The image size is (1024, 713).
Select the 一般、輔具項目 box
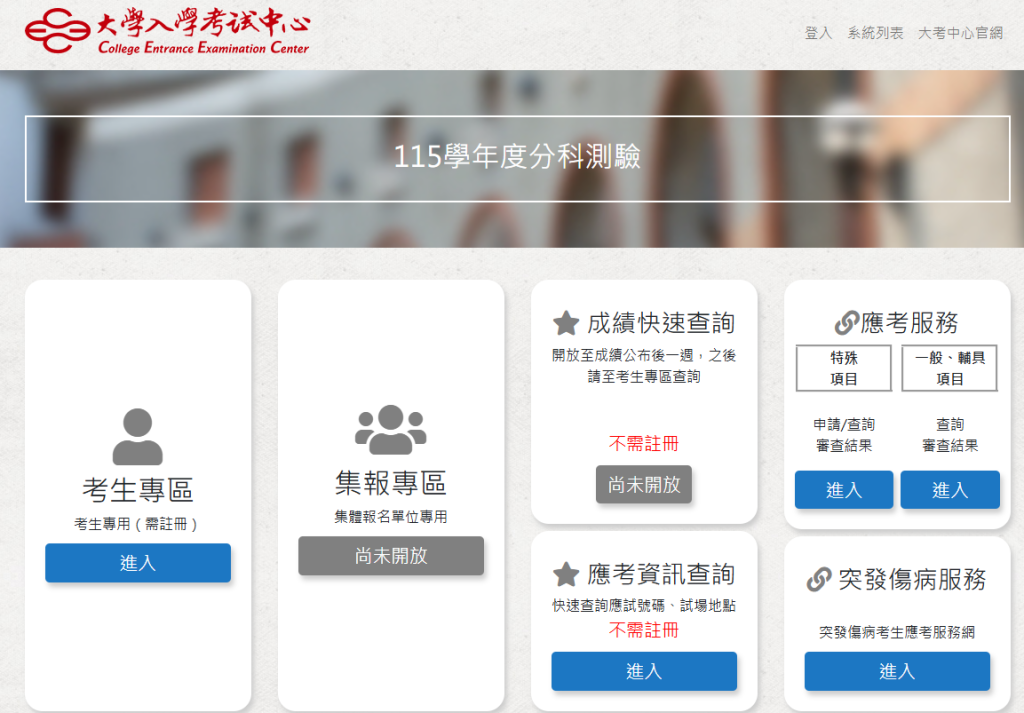click(x=950, y=368)
